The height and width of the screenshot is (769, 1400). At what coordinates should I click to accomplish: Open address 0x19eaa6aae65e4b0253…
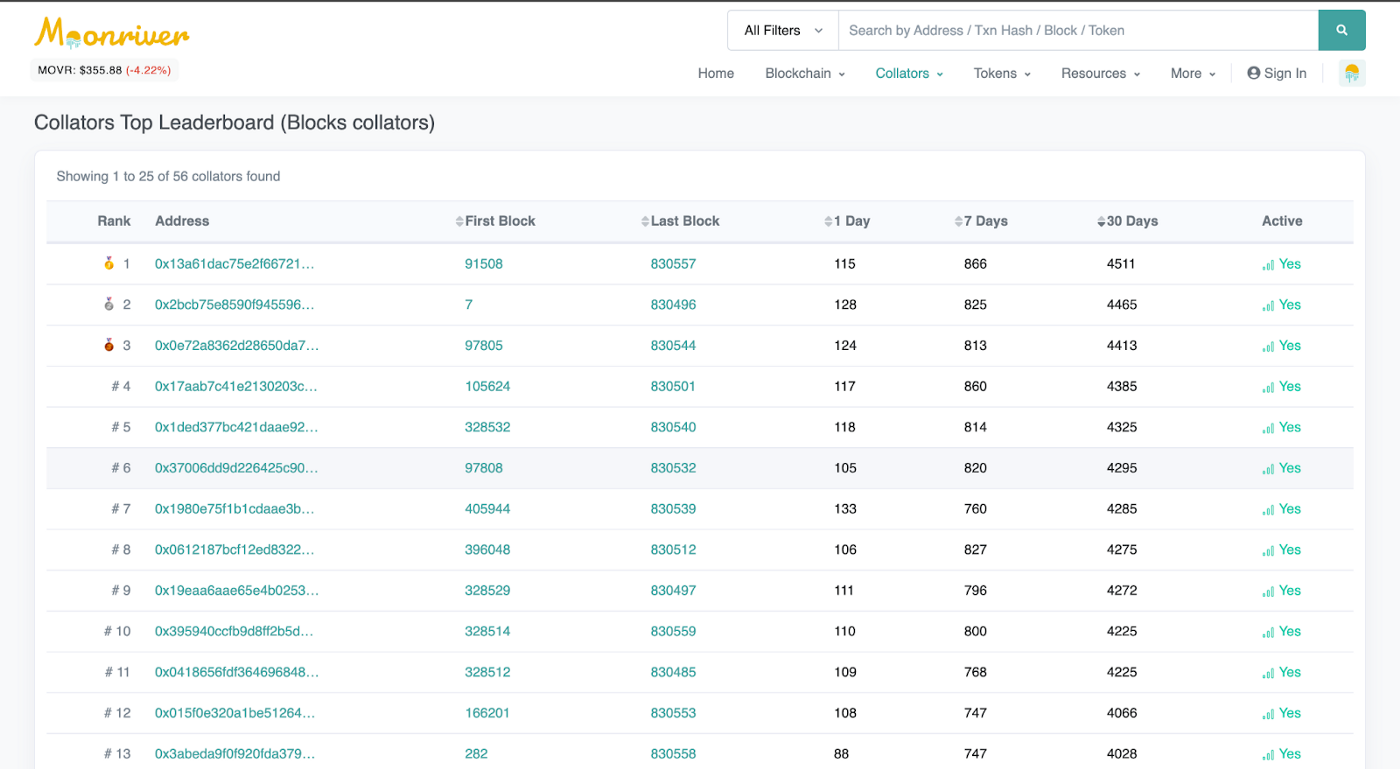(237, 590)
